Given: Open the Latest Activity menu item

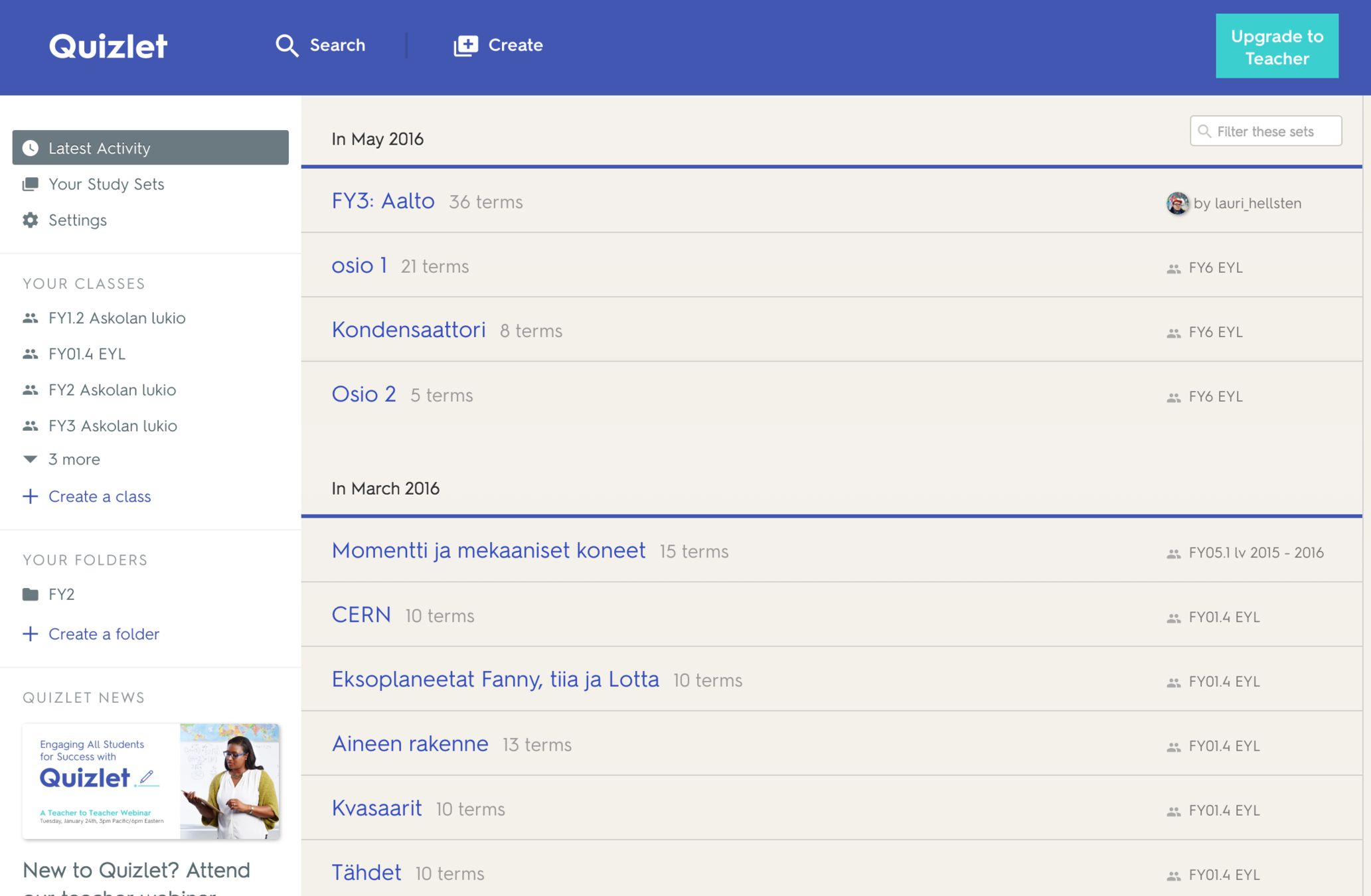Looking at the screenshot, I should [x=100, y=148].
